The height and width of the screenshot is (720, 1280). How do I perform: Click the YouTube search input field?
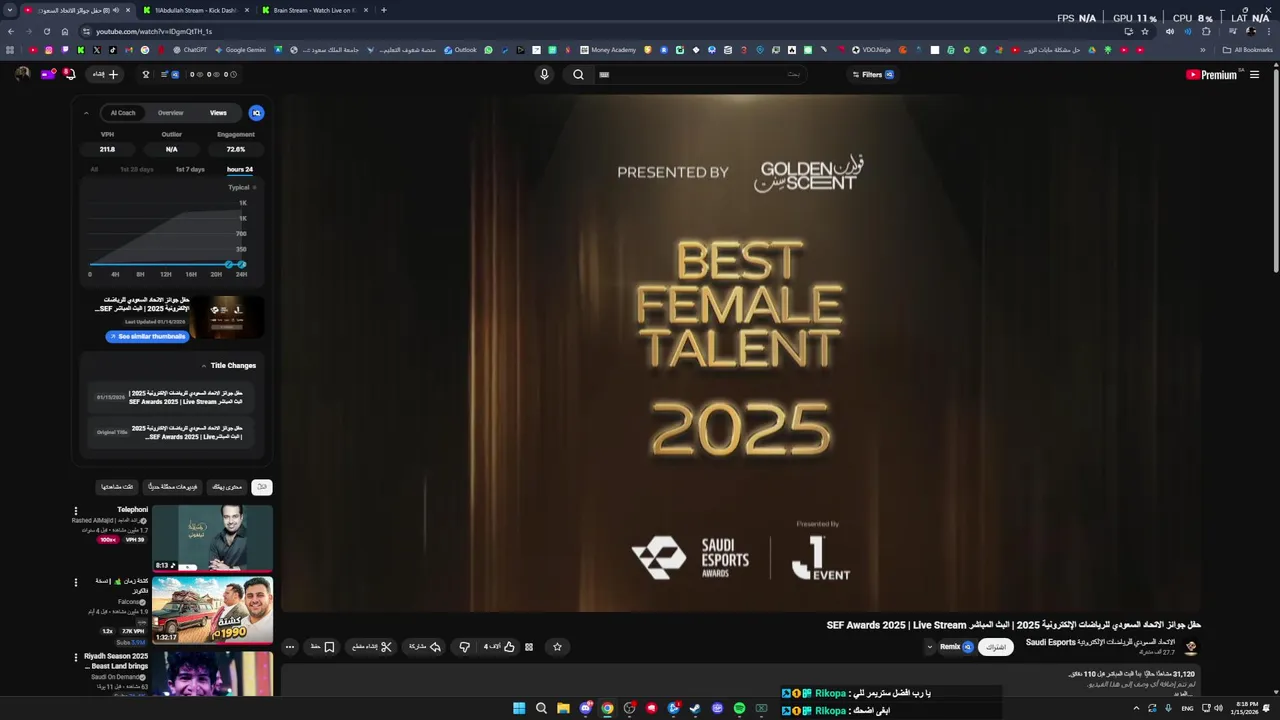[700, 74]
